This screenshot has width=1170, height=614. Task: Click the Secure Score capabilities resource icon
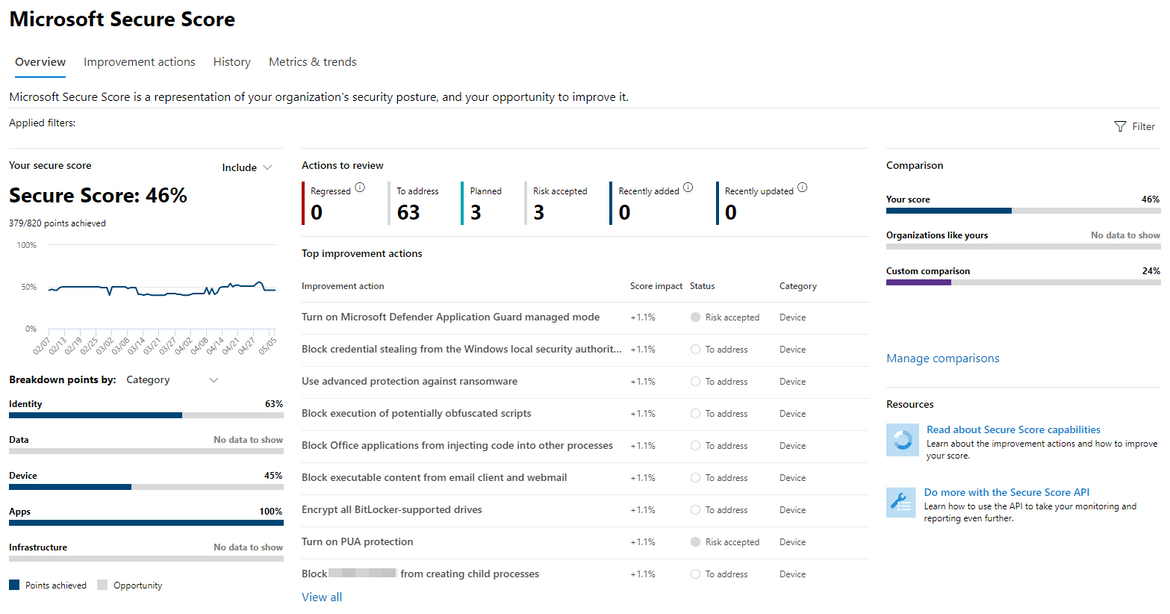tap(902, 440)
